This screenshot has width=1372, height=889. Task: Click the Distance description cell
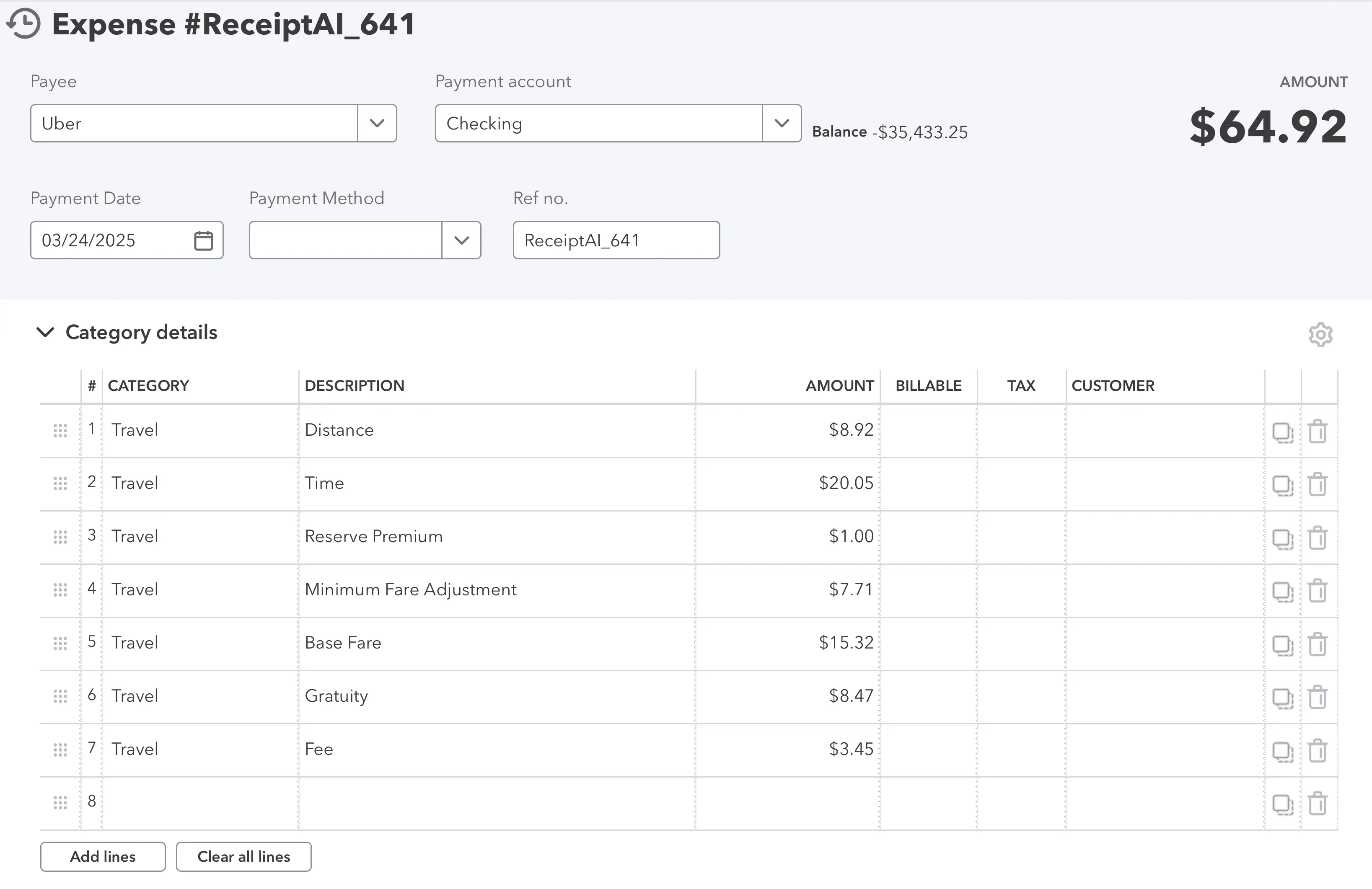tap(497, 430)
